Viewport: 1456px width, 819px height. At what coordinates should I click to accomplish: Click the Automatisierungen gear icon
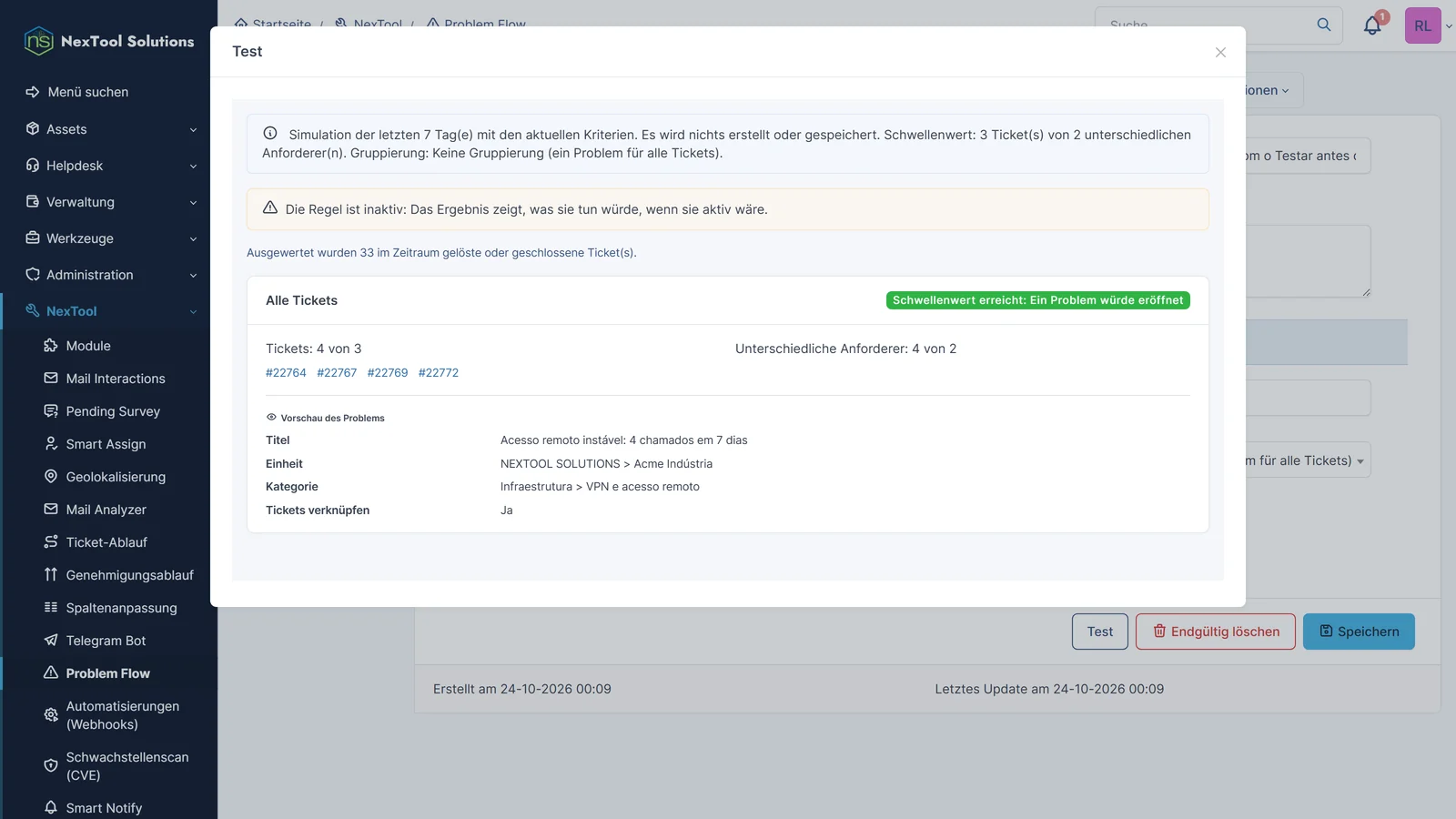pyautogui.click(x=51, y=715)
